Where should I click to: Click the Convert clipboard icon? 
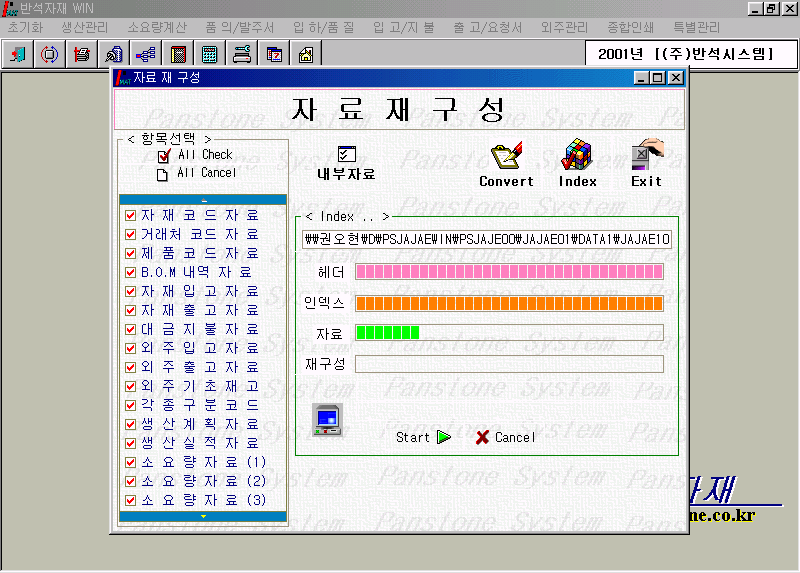pyautogui.click(x=506, y=157)
